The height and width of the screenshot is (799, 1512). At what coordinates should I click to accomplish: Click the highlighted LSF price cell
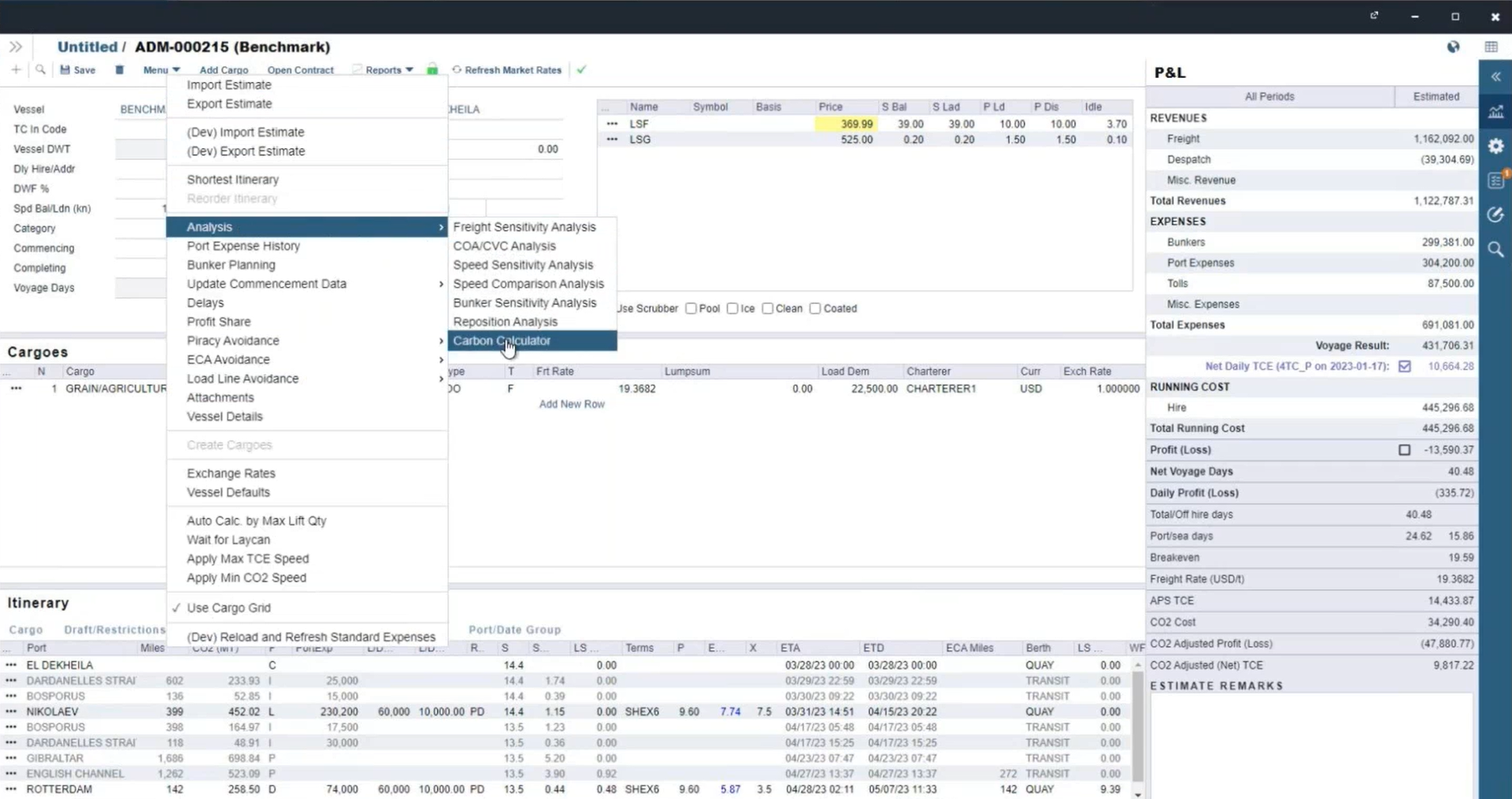pos(847,124)
